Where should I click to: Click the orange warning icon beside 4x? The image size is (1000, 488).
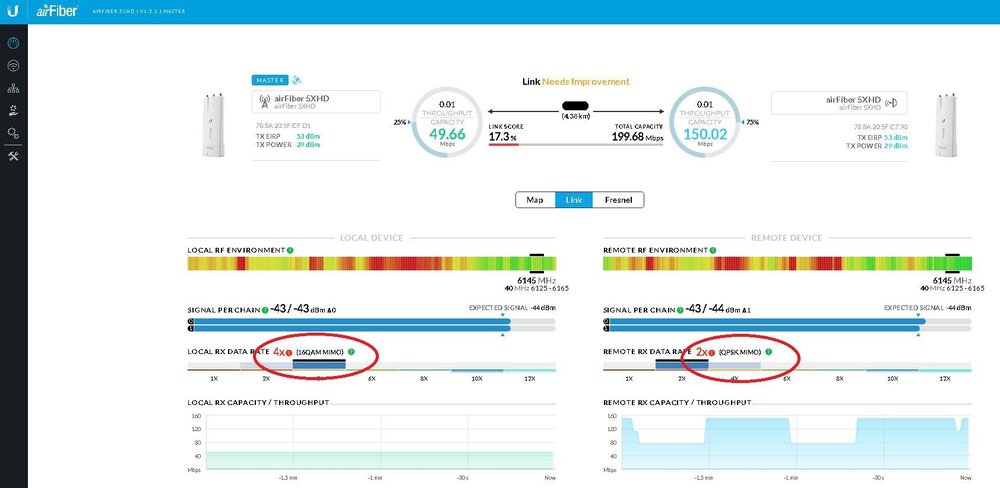tap(289, 352)
